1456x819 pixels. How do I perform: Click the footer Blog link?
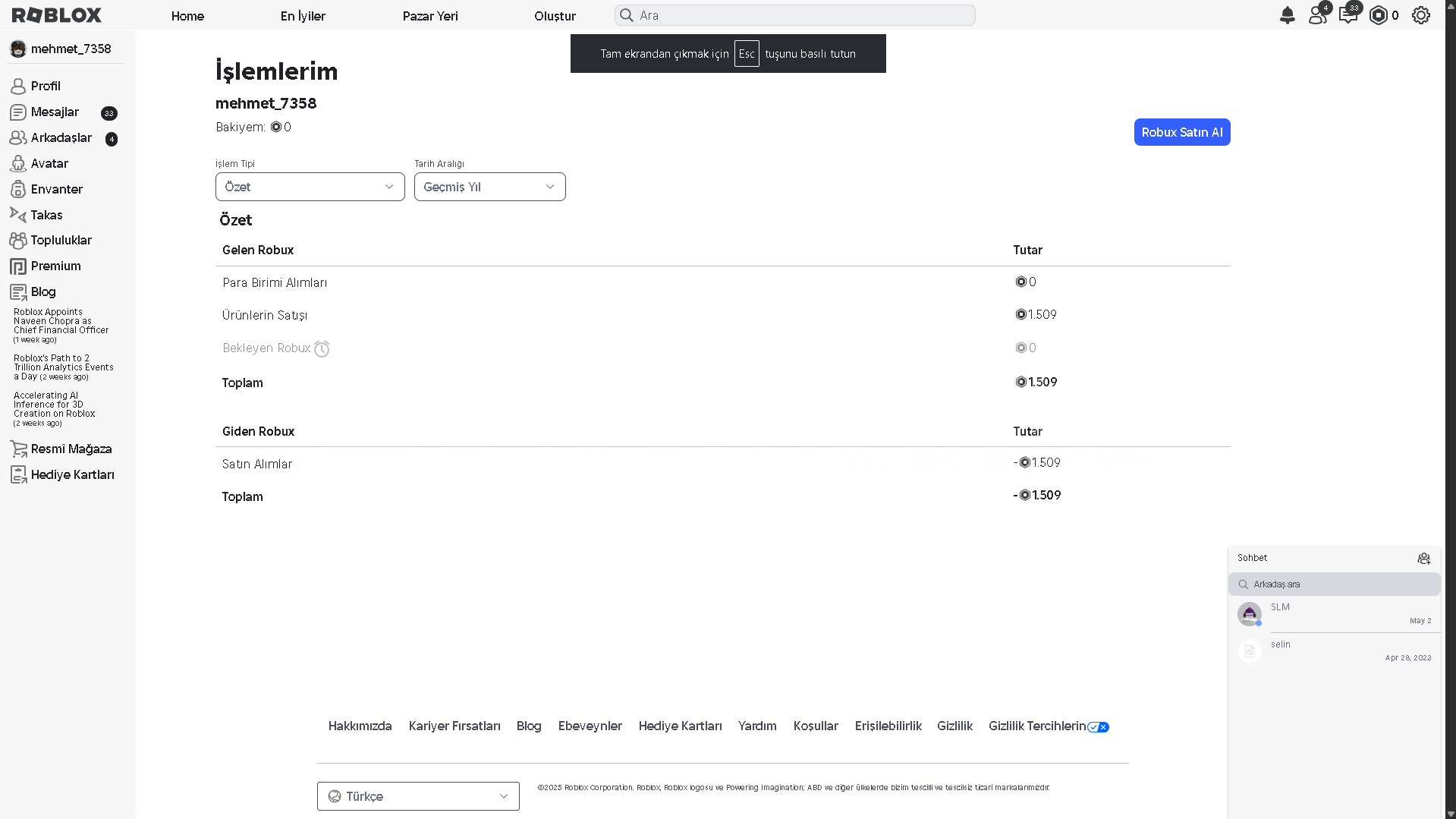(x=529, y=726)
